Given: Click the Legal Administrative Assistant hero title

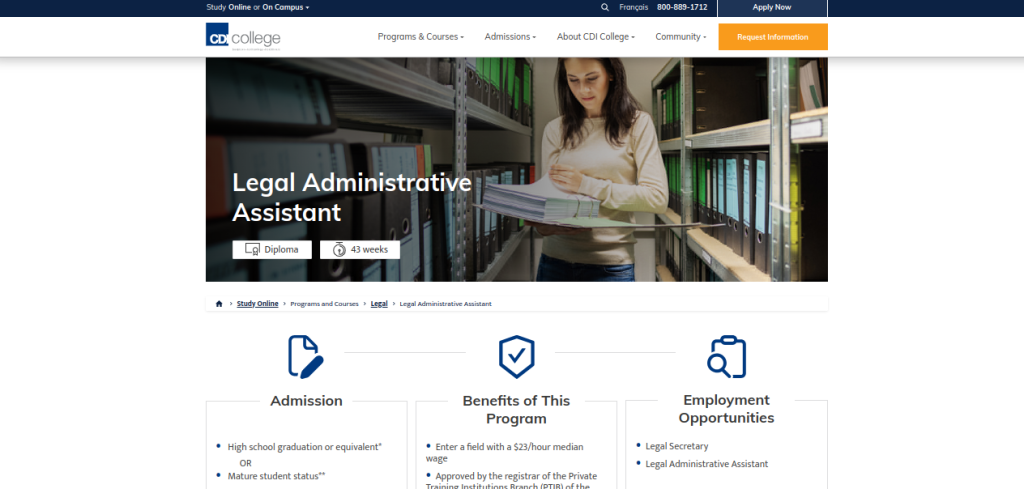Looking at the screenshot, I should click(352, 197).
